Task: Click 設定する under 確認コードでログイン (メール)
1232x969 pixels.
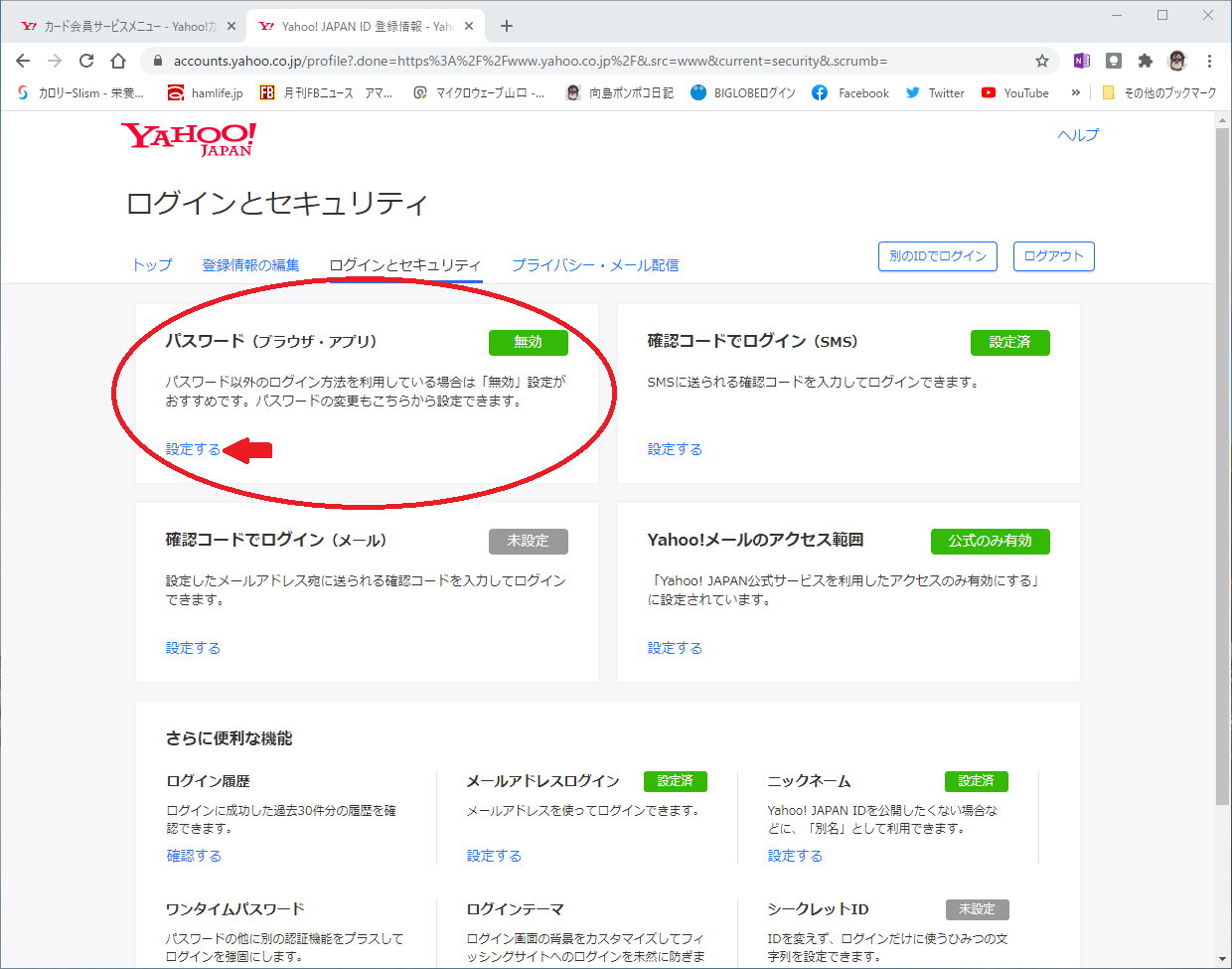Action: 193,648
